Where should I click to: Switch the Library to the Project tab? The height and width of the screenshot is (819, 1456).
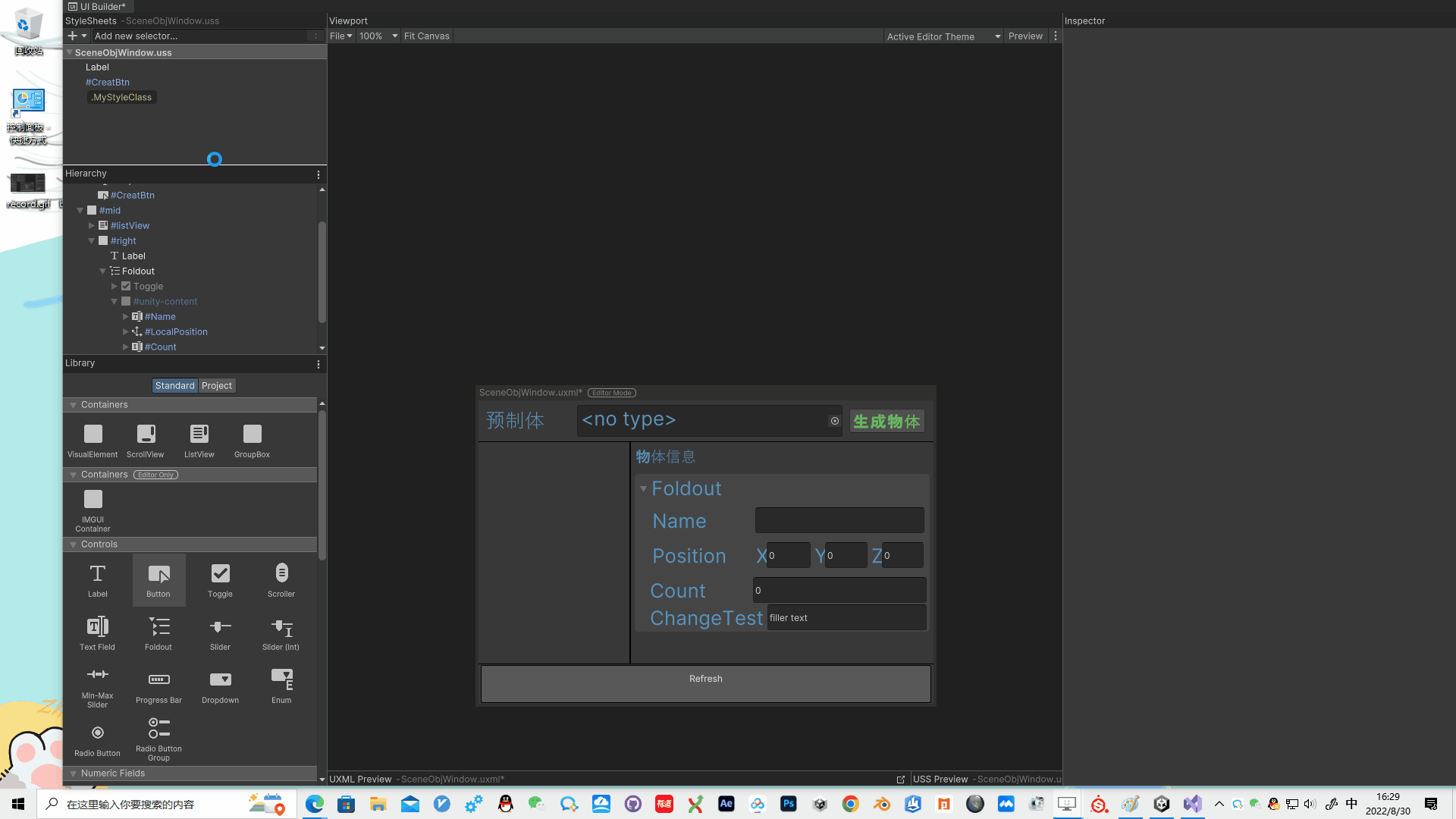(x=217, y=385)
